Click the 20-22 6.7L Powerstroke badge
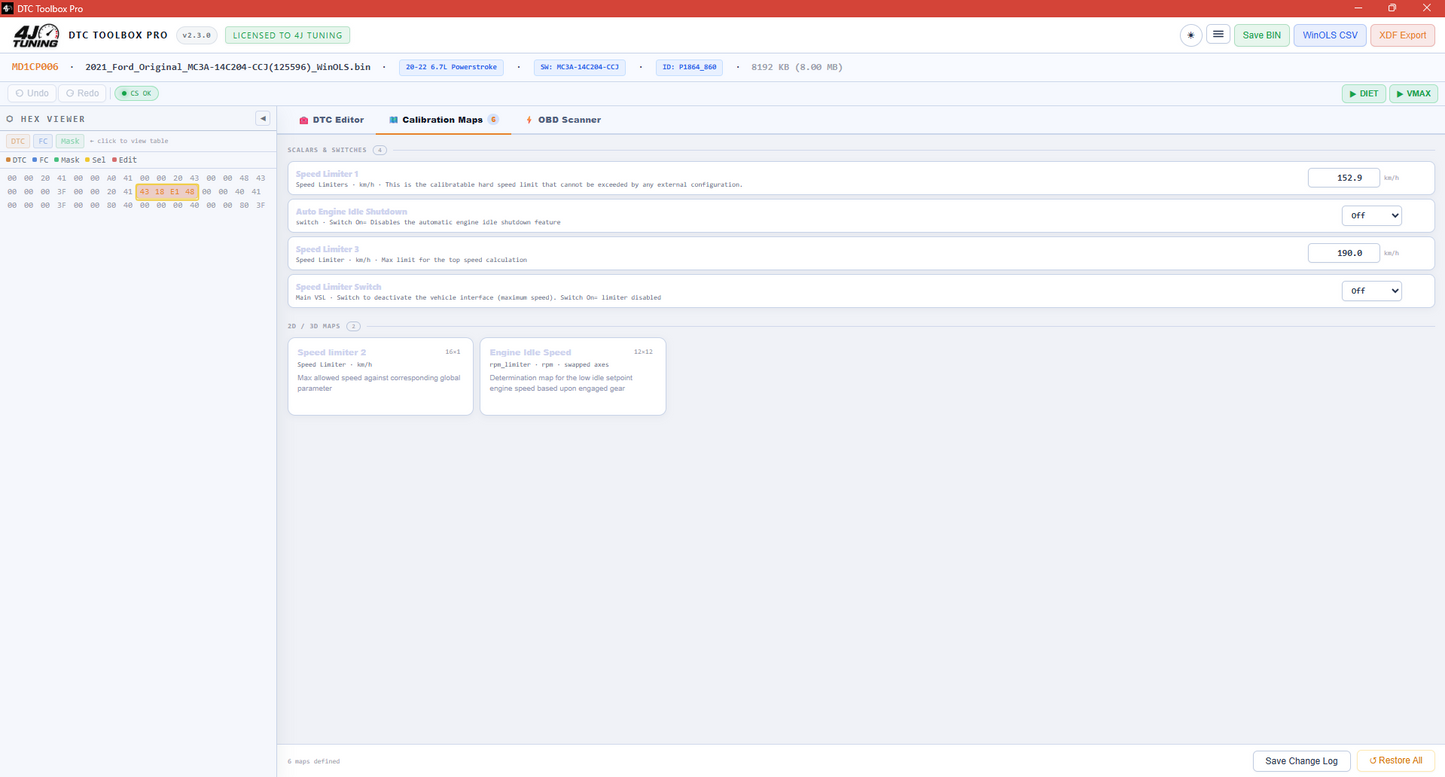Viewport: 1445px width, 777px height. coord(451,67)
